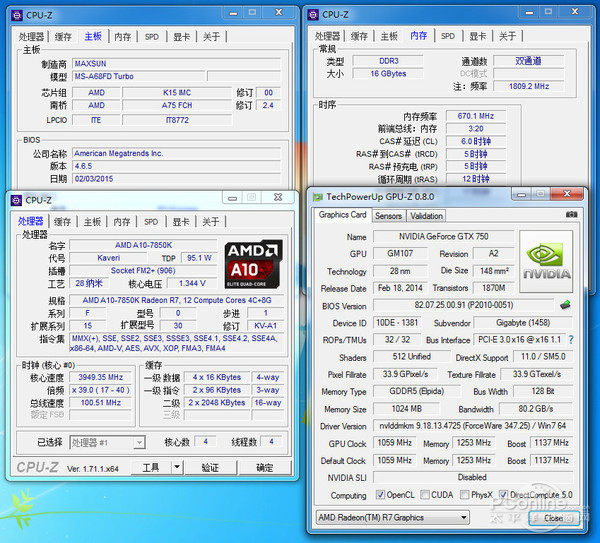
Task: Click the NVIDIA logo in GPU-Z
Action: 547,262
